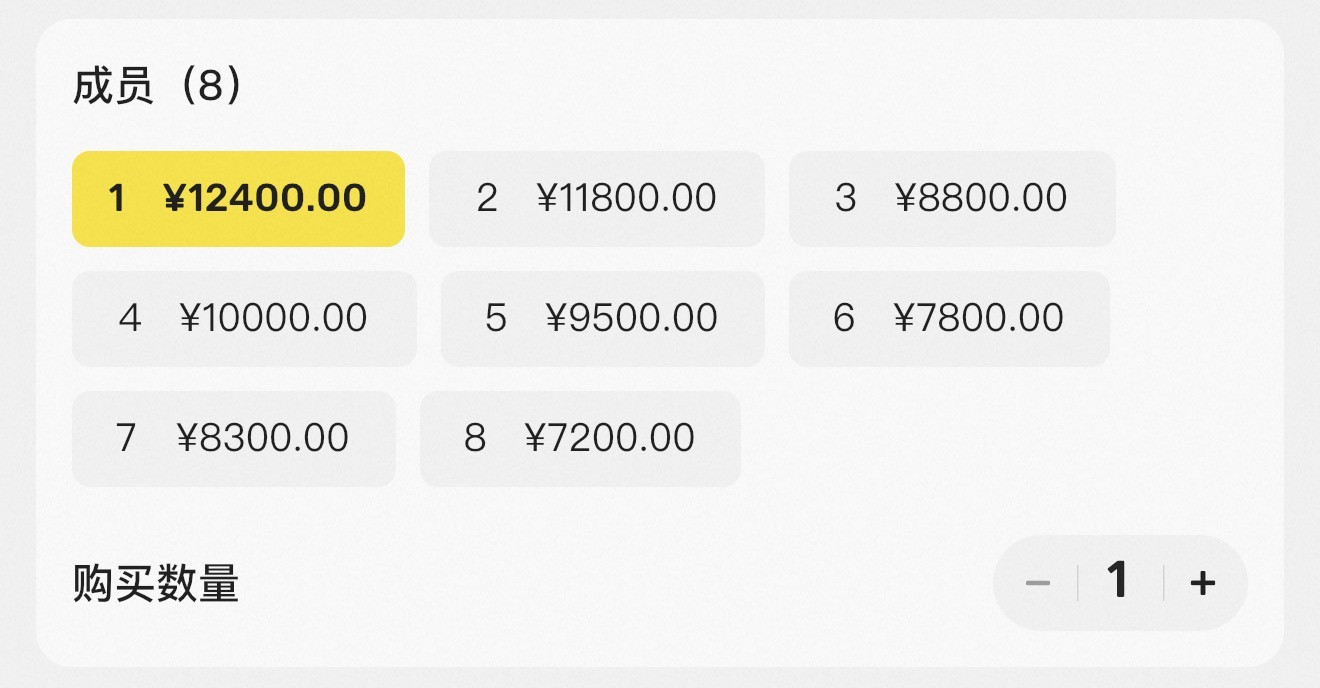The width and height of the screenshot is (1320, 688).
Task: Click the 购买数量 label
Action: (156, 583)
